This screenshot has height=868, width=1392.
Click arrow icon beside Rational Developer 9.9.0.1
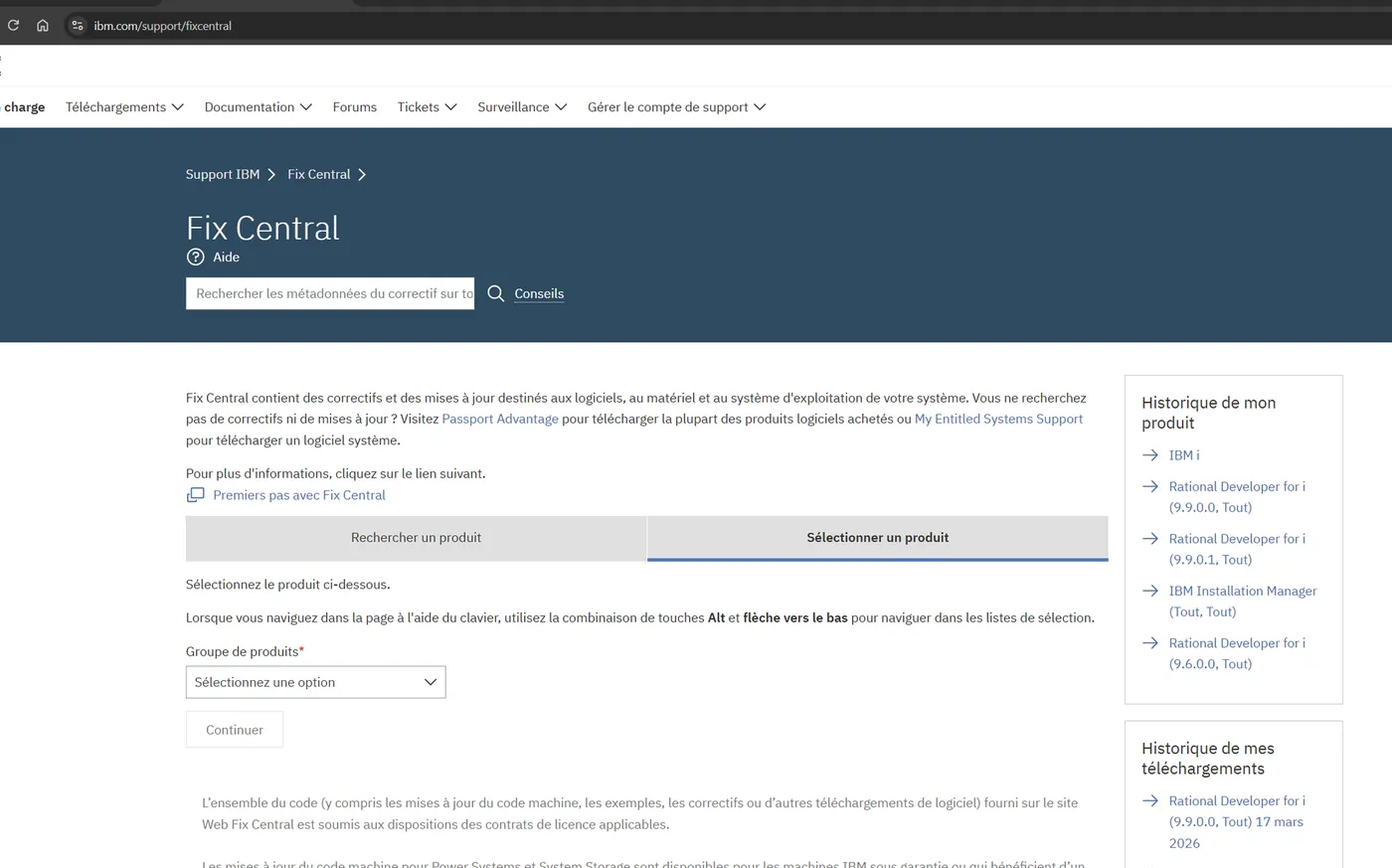pos(1150,539)
